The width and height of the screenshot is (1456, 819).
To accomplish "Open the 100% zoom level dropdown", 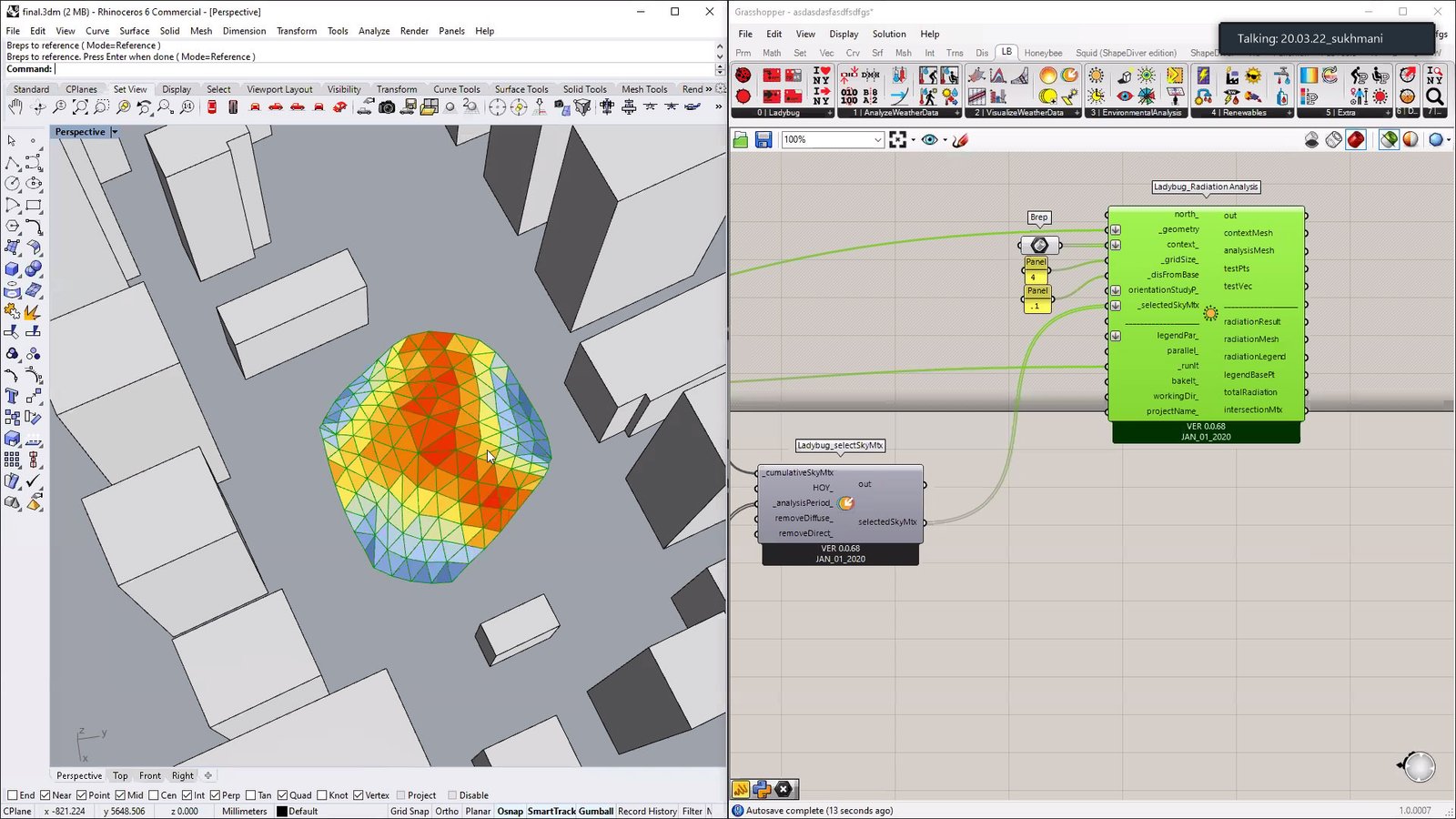I will point(877,139).
